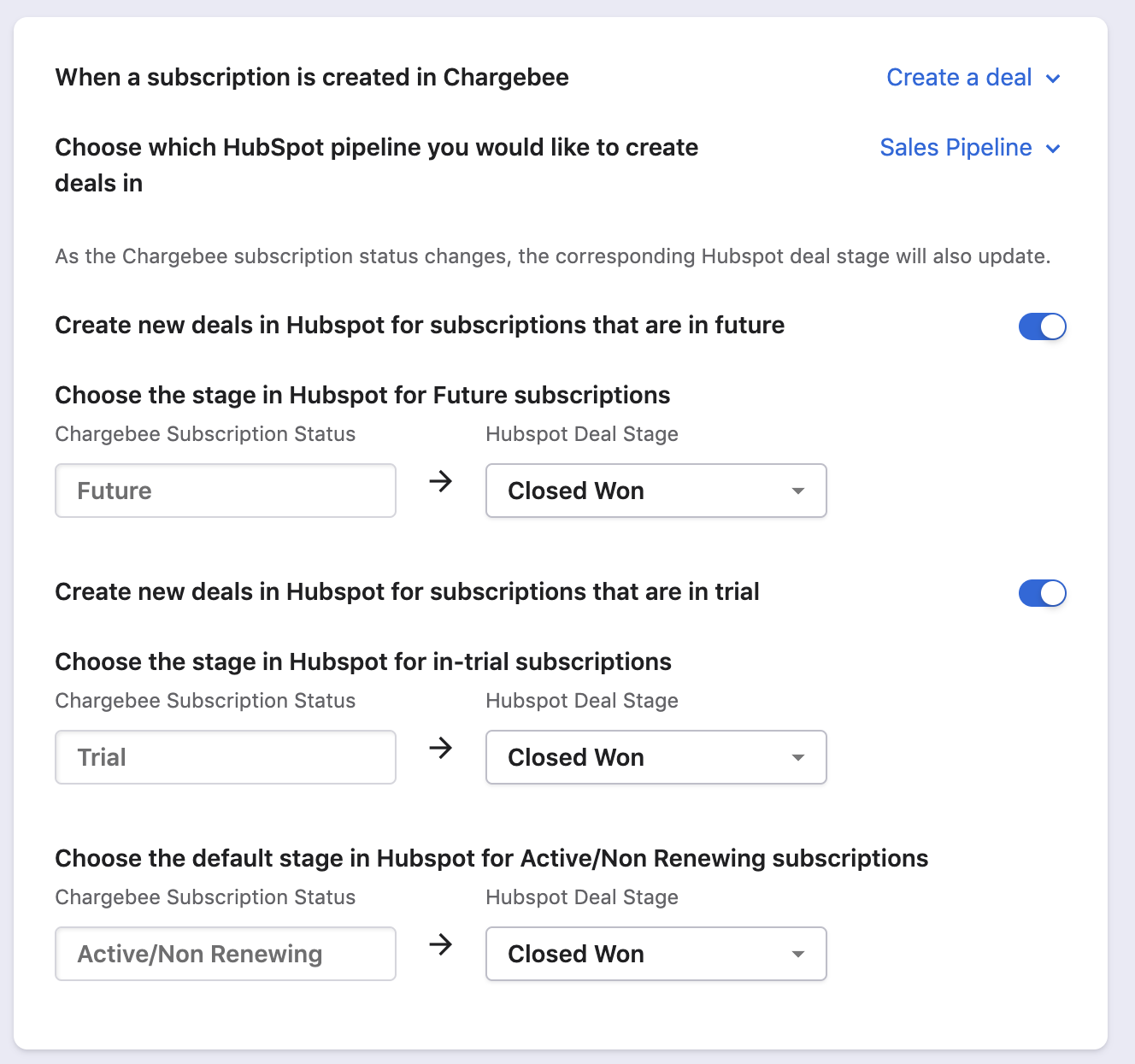Open the Closed Won dropdown for Future subscriptions
Image resolution: width=1135 pixels, height=1064 pixels.
(655, 491)
